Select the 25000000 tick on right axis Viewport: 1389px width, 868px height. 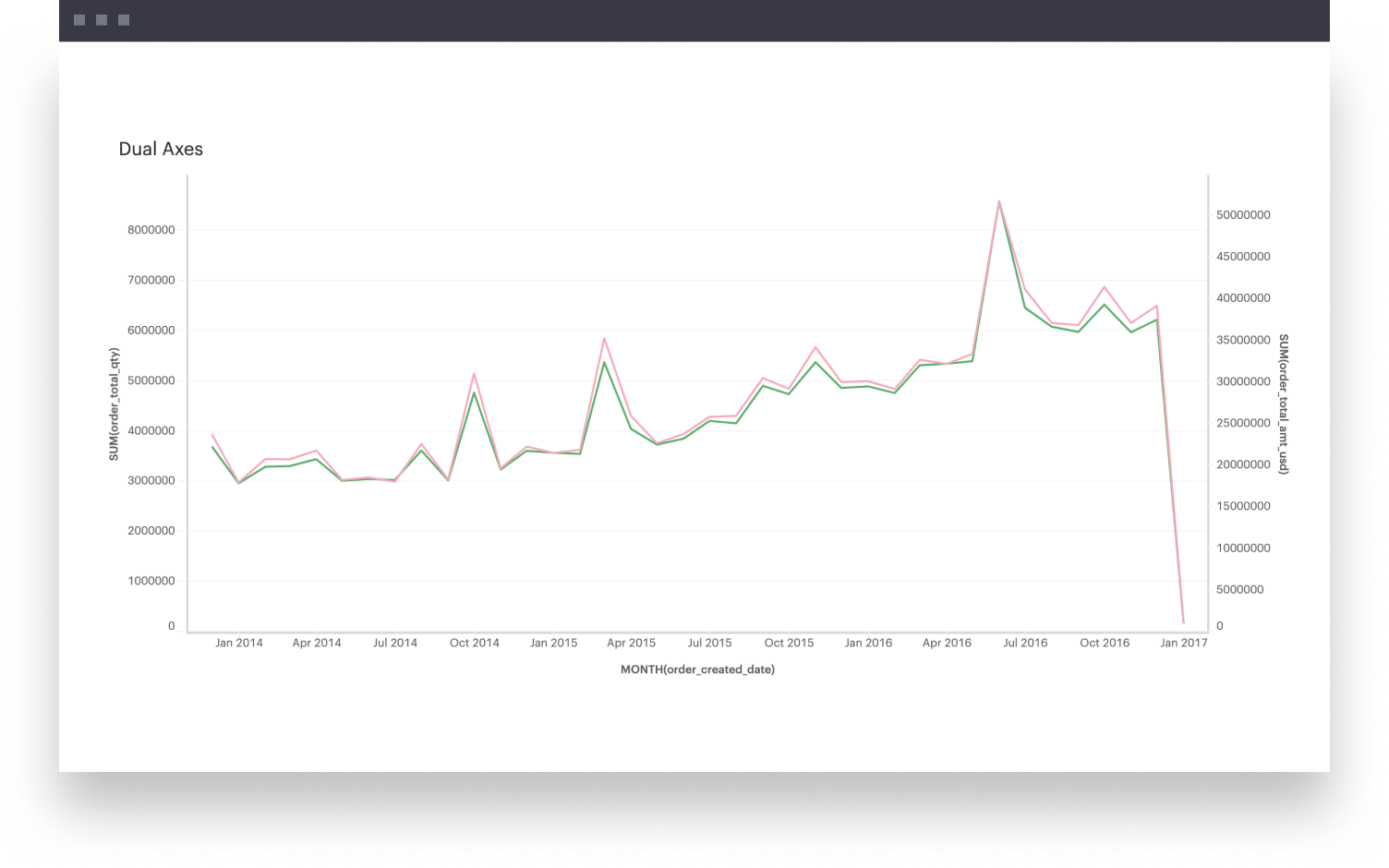point(1243,423)
